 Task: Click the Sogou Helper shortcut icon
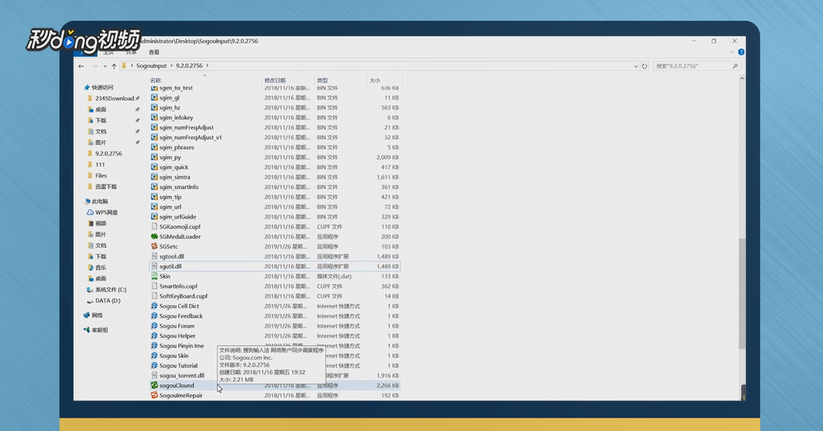(x=154, y=336)
